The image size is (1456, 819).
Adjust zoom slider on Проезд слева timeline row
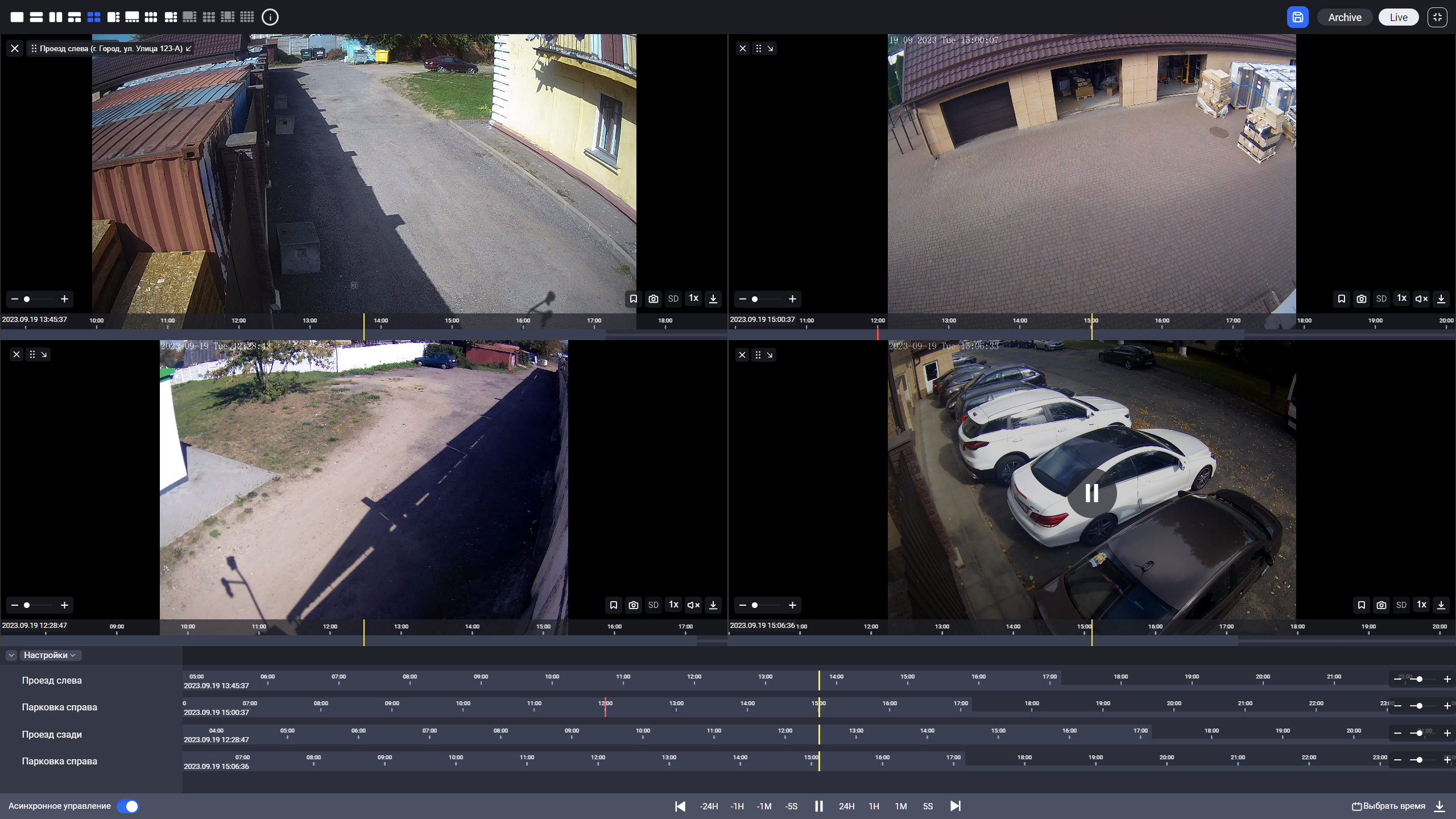tap(1420, 679)
